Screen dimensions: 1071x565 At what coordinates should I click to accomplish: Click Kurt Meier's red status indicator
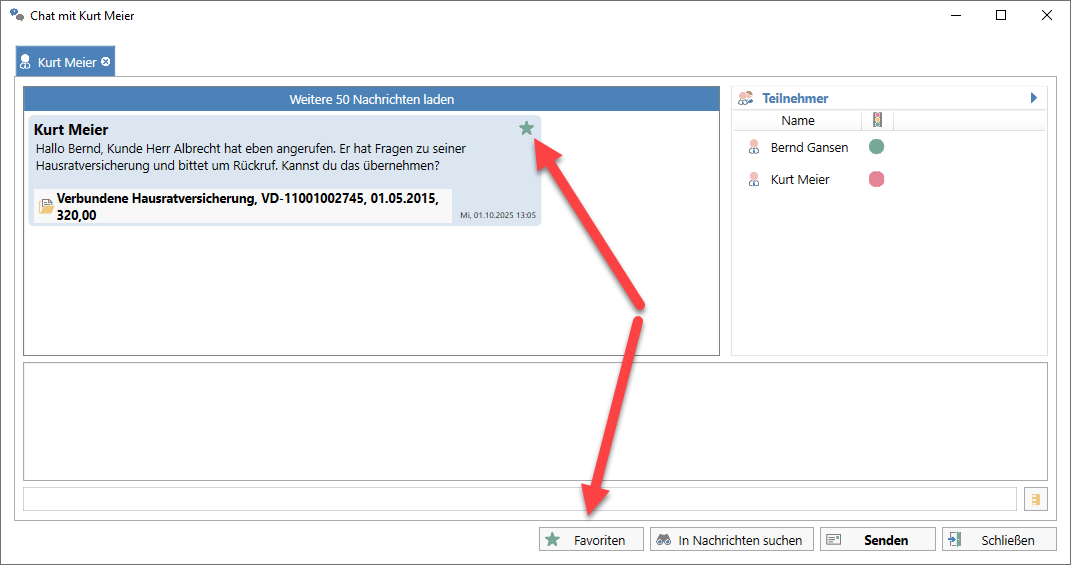pyautogui.click(x=876, y=180)
